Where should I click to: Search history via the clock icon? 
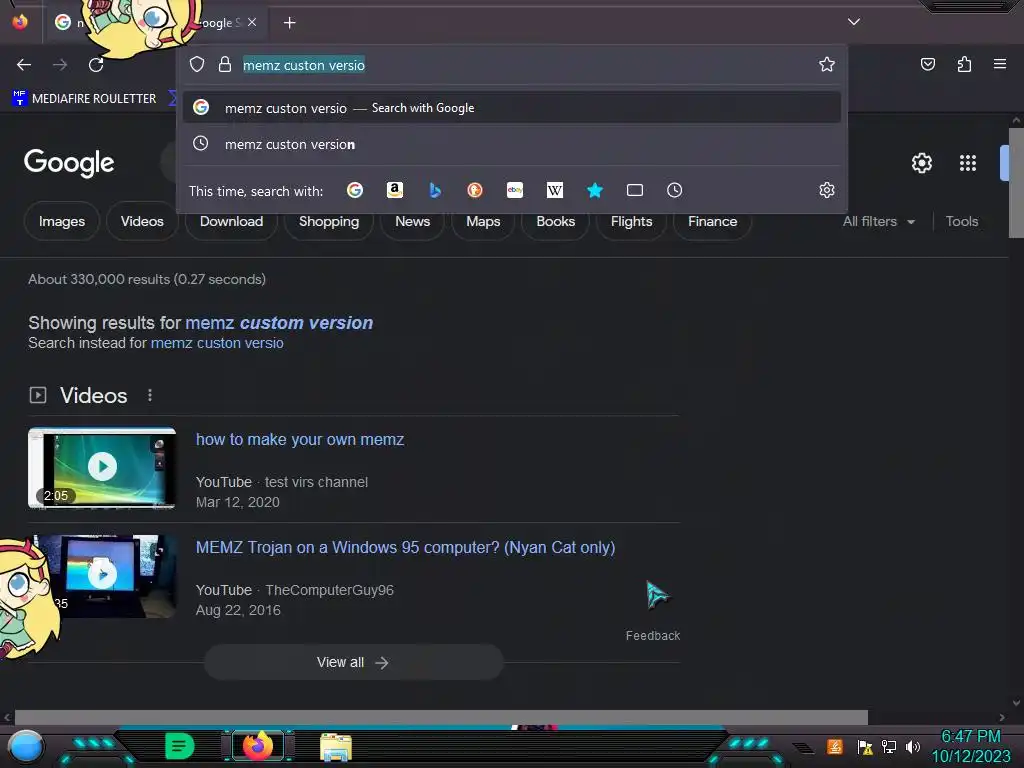coord(675,190)
